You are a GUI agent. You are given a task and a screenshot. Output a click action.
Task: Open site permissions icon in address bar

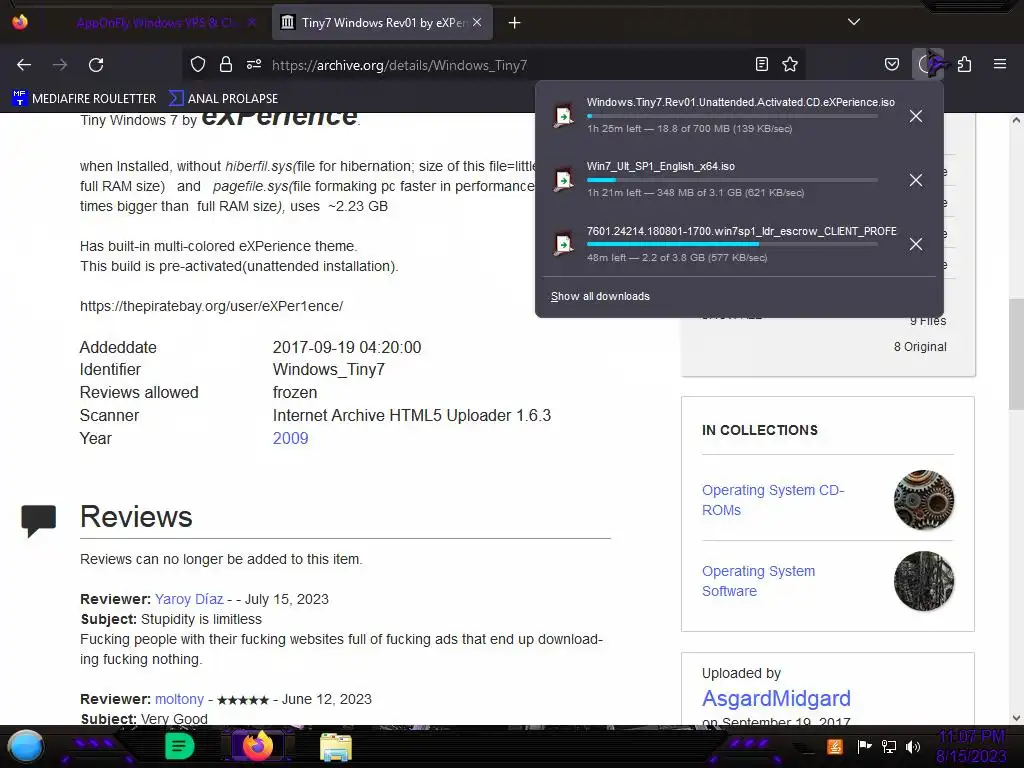pyautogui.click(x=254, y=64)
